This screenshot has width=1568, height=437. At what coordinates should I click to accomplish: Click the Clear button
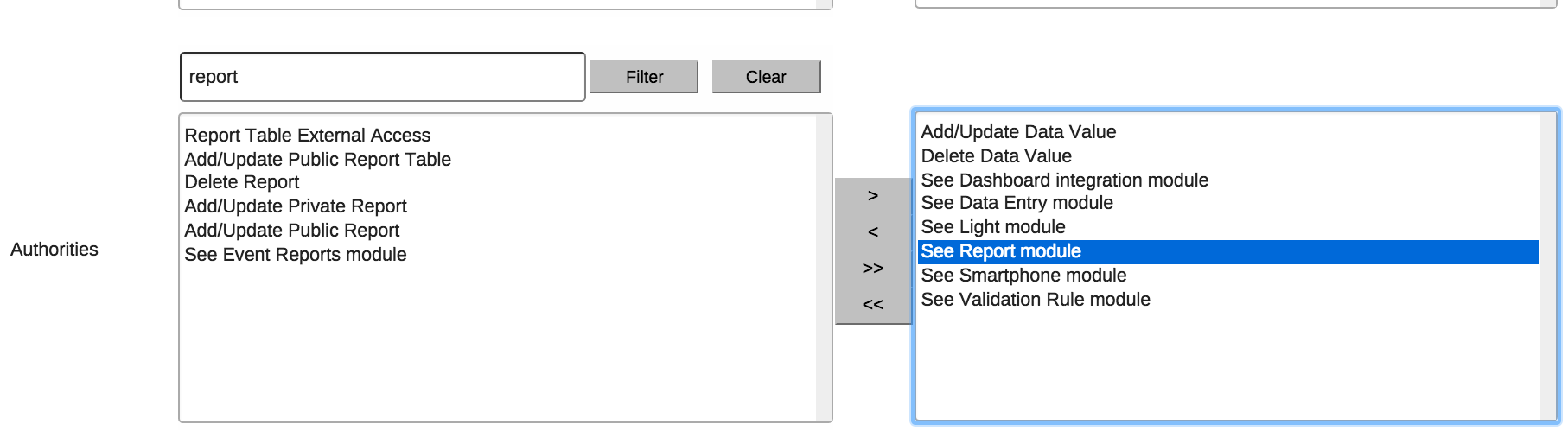tap(766, 77)
